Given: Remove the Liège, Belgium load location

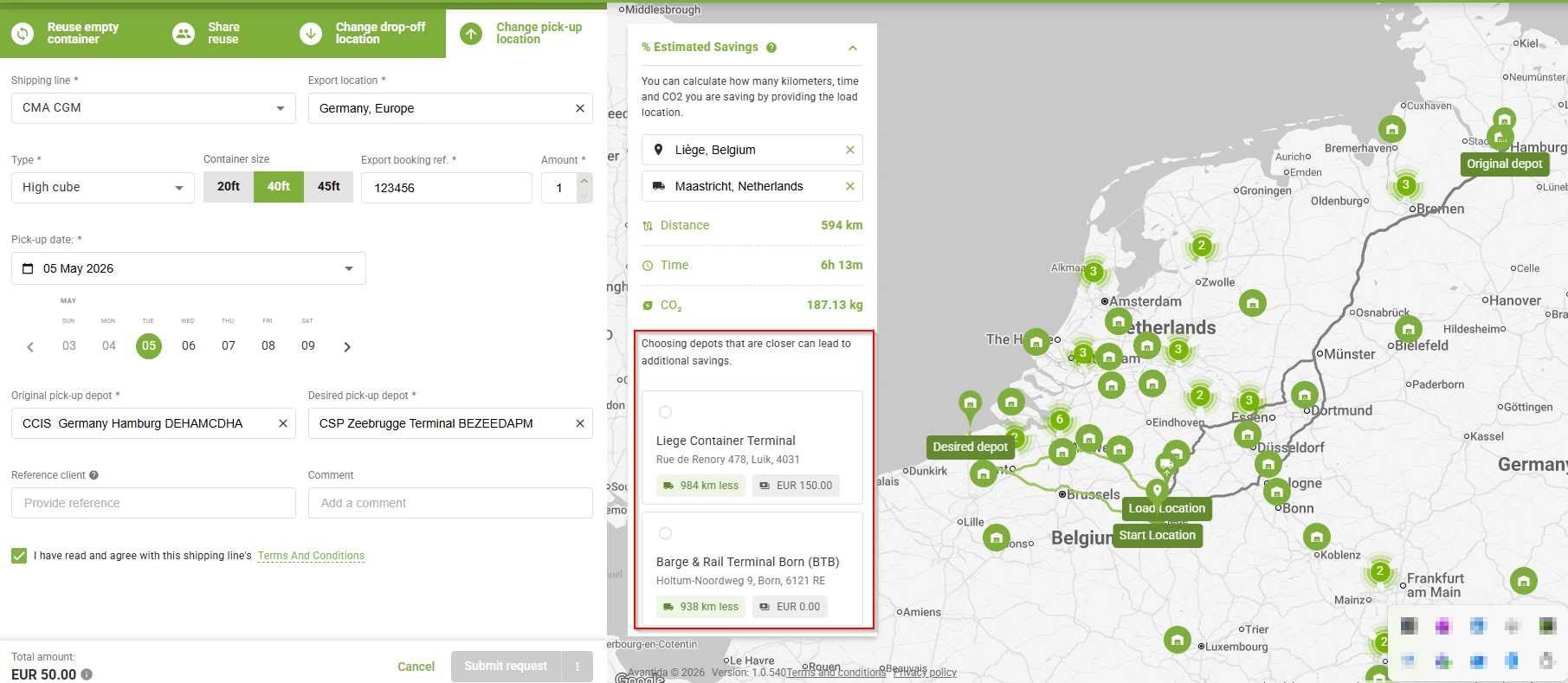Looking at the screenshot, I should point(849,150).
